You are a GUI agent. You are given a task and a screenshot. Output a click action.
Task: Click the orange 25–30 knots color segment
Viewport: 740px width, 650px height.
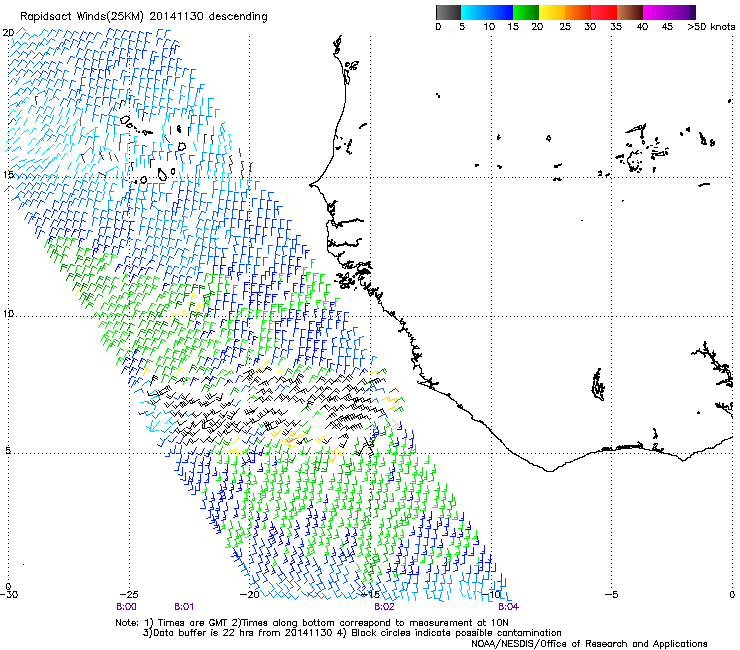[x=578, y=12]
